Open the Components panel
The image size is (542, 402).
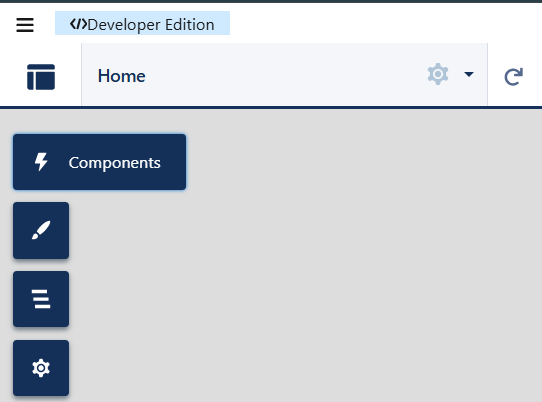tap(100, 162)
